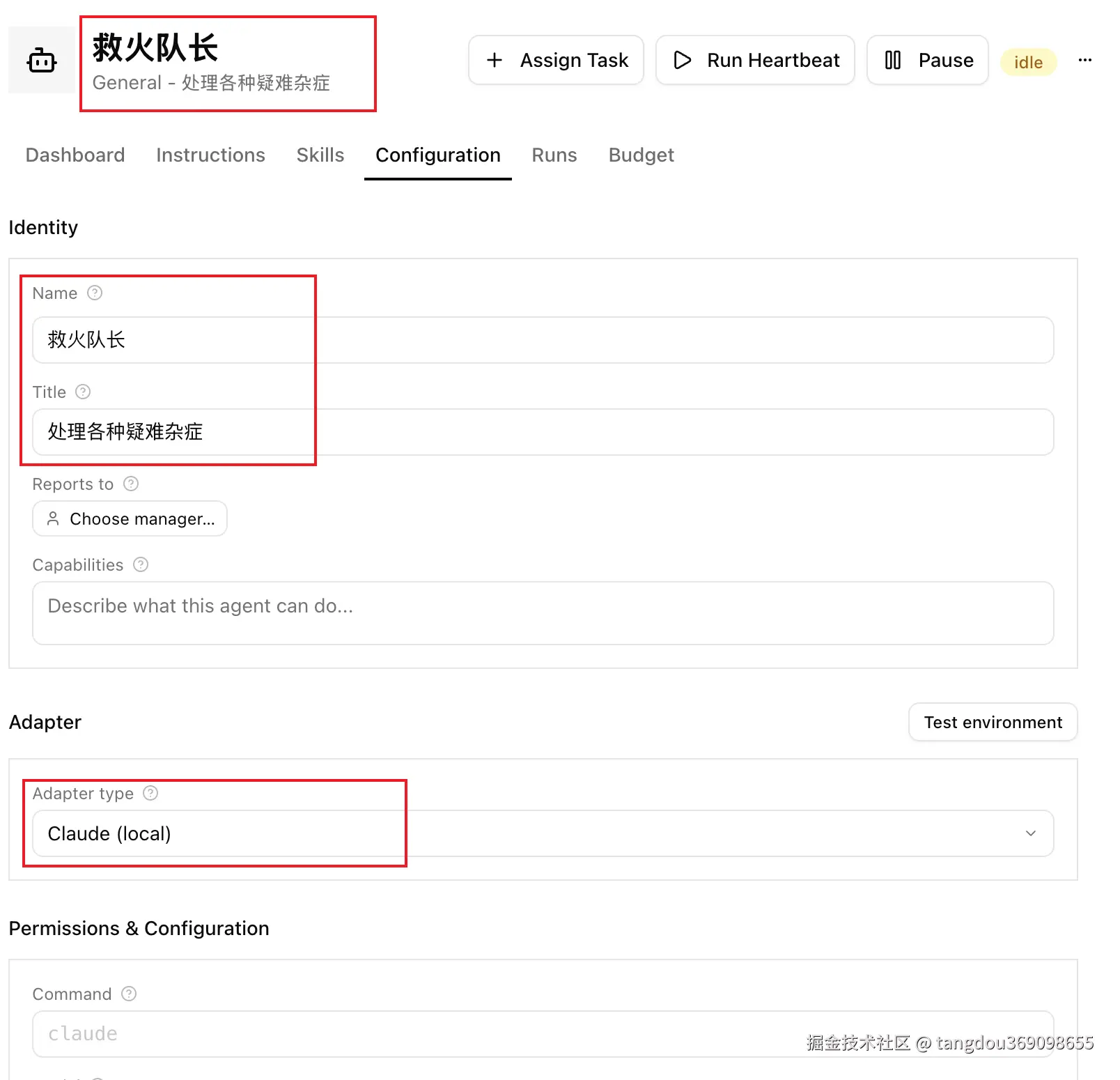Switch to the Dashboard tab
1120x1080 pixels.
pyautogui.click(x=75, y=155)
